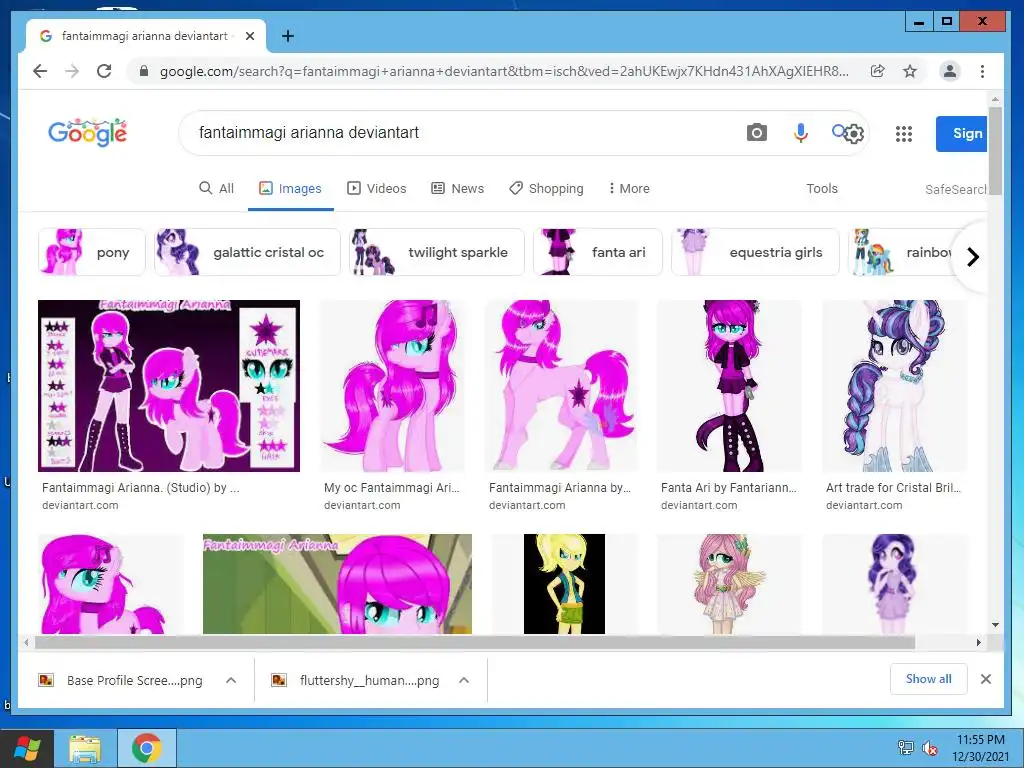Open File Explorer from the taskbar
The width and height of the screenshot is (1024, 768).
pyautogui.click(x=85, y=749)
